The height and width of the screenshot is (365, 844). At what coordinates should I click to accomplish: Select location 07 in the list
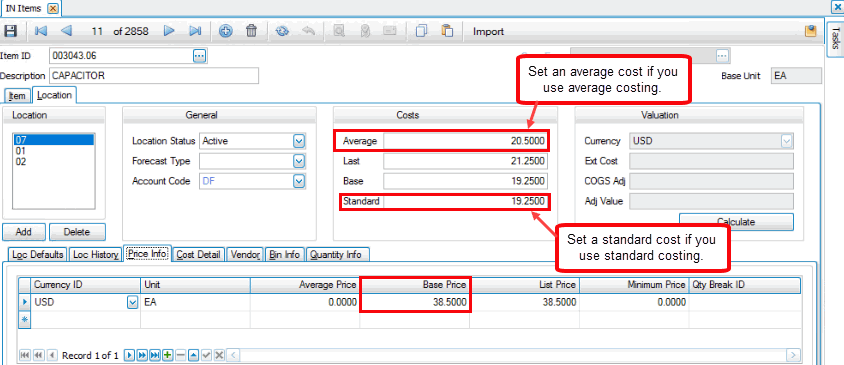pyautogui.click(x=53, y=140)
